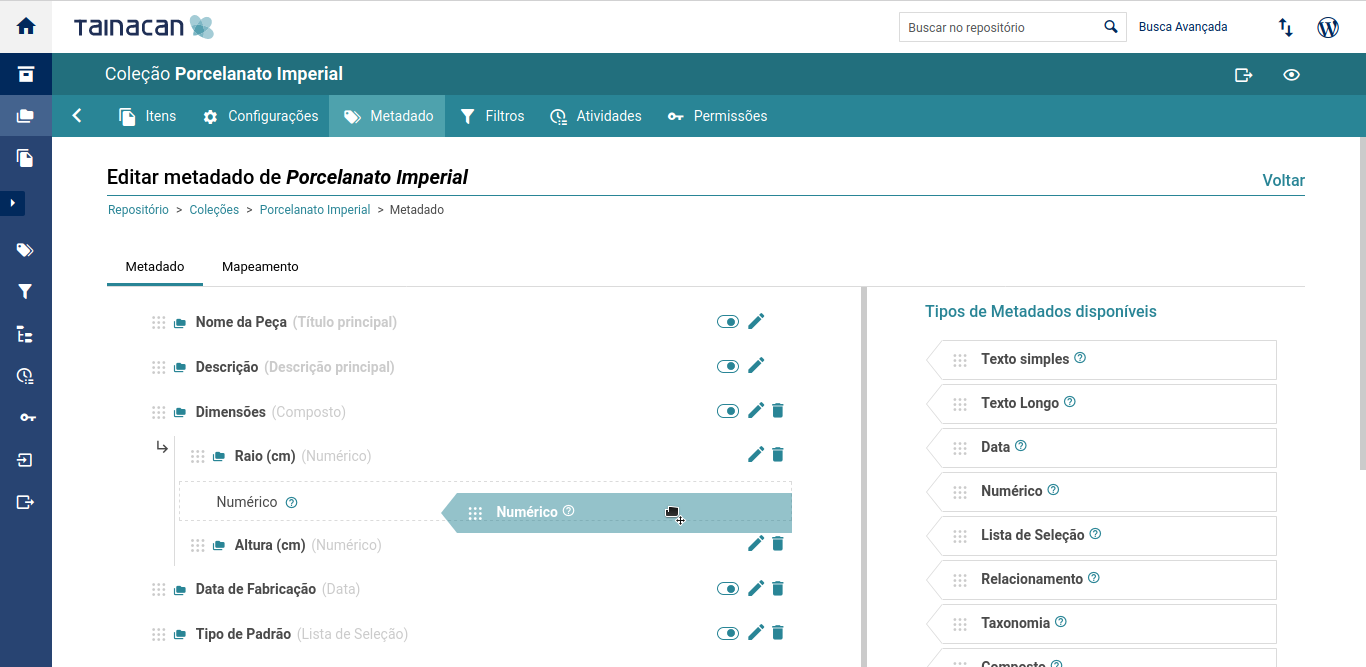This screenshot has width=1366, height=667.
Task: Open the processes up-down arrows icon
Action: (1286, 27)
